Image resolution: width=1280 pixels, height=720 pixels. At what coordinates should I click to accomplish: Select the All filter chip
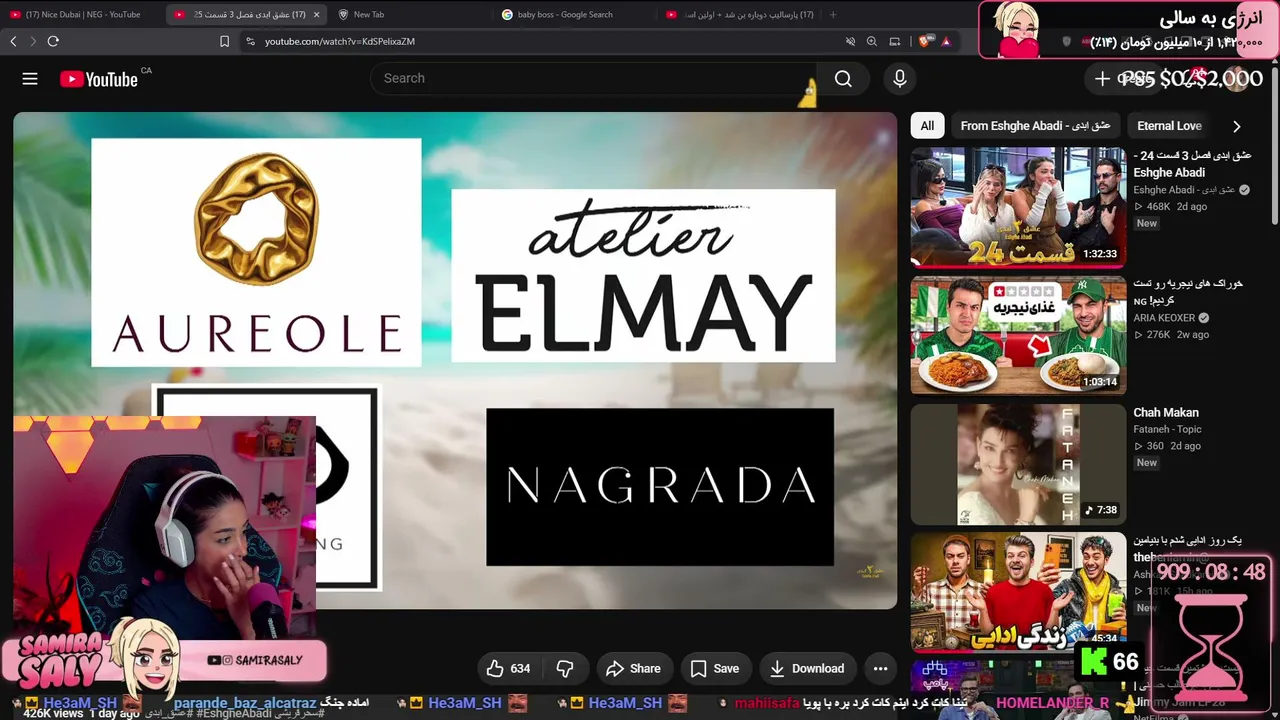(927, 126)
